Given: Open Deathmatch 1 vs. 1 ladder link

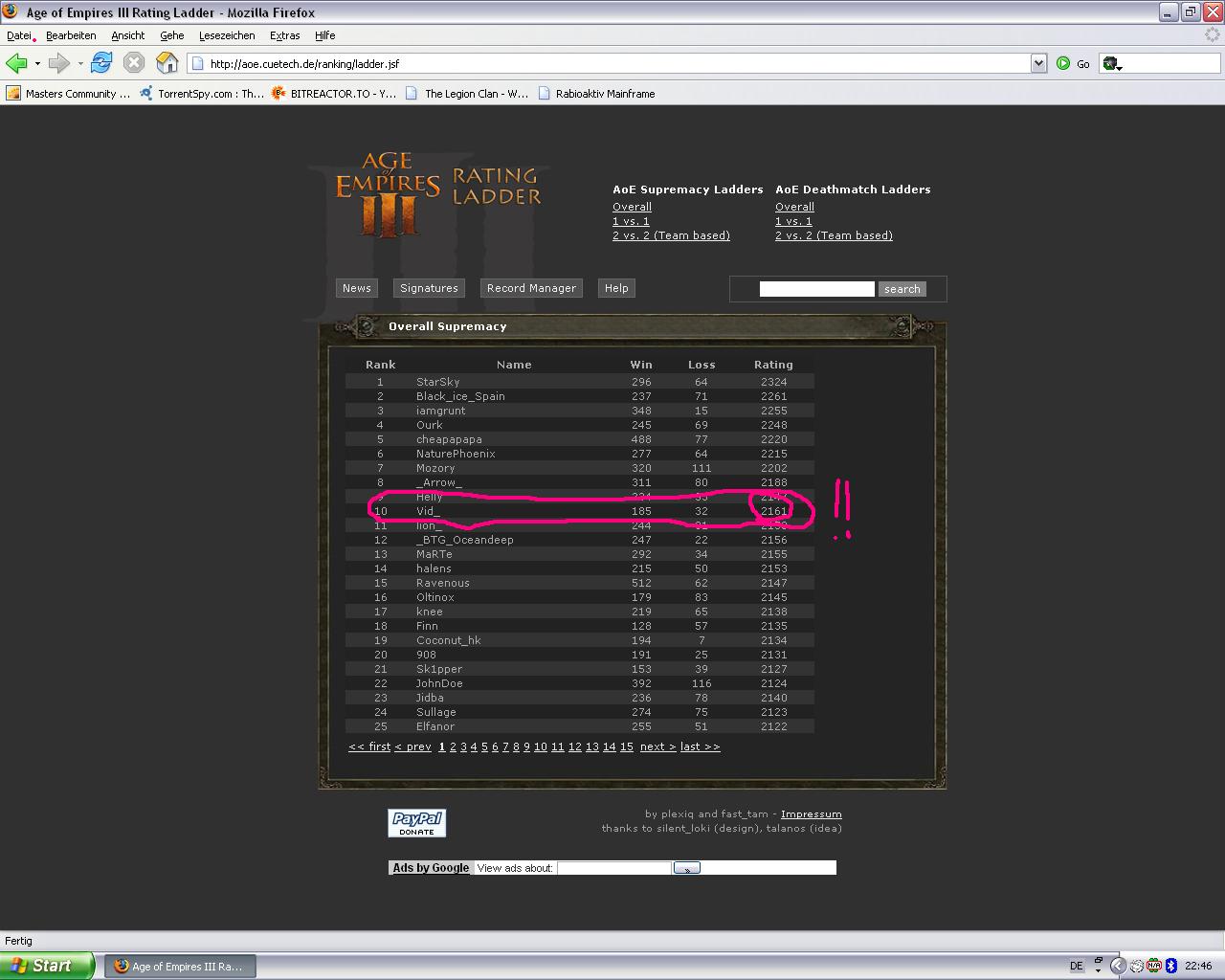Looking at the screenshot, I should pyautogui.click(x=793, y=221).
